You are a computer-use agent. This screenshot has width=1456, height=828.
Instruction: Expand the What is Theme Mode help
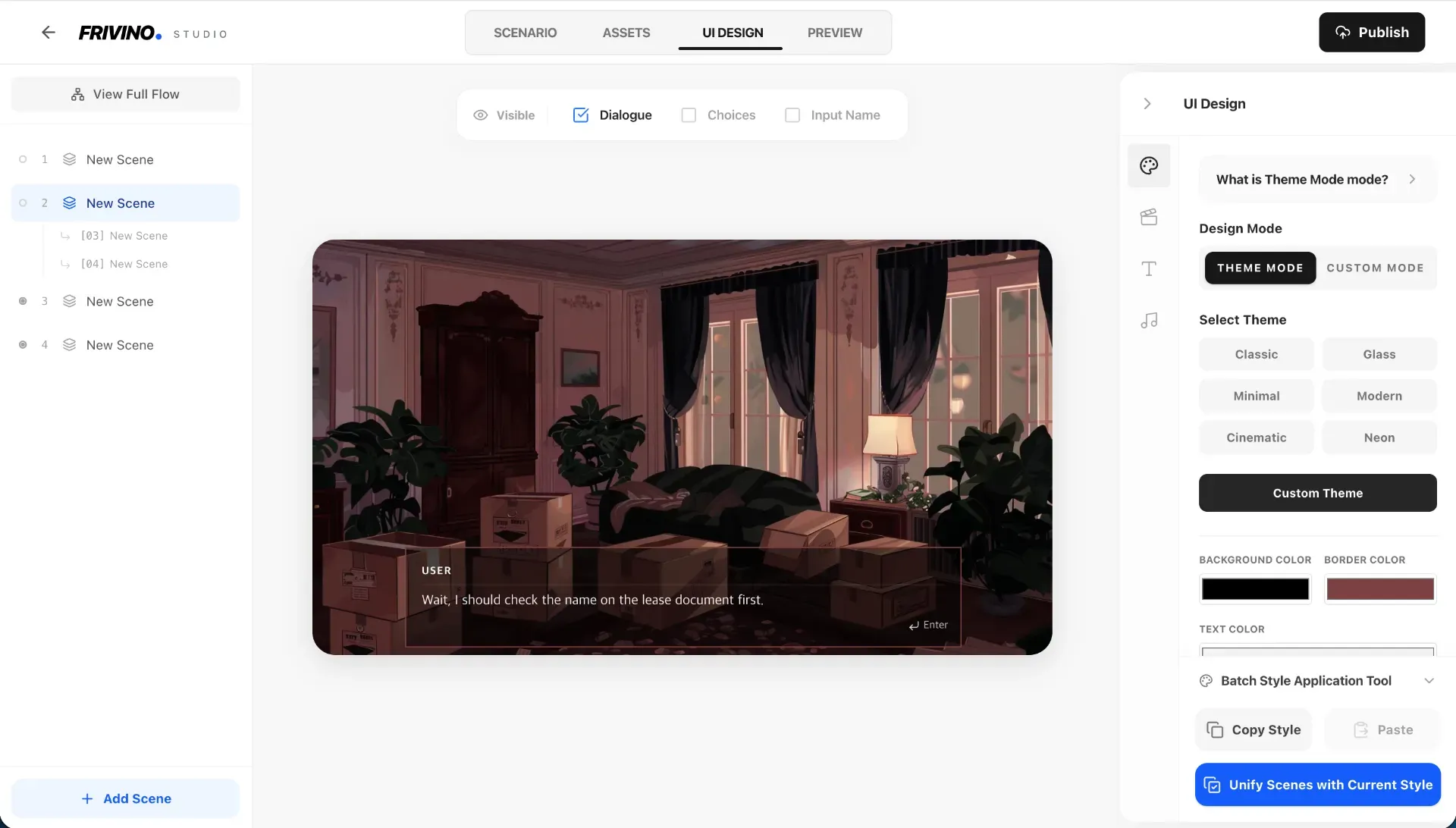[x=1318, y=180]
